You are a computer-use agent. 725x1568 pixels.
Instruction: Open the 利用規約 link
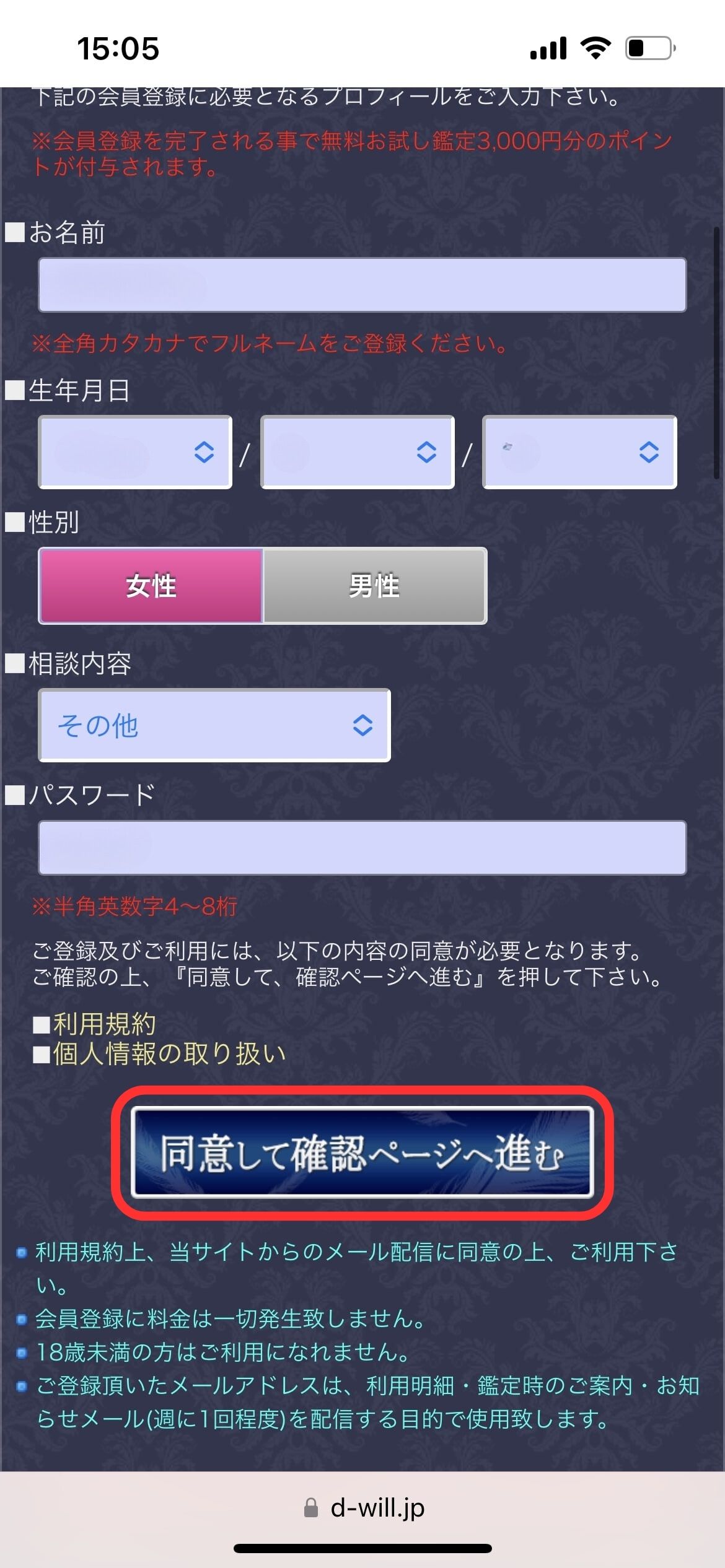[x=104, y=1024]
